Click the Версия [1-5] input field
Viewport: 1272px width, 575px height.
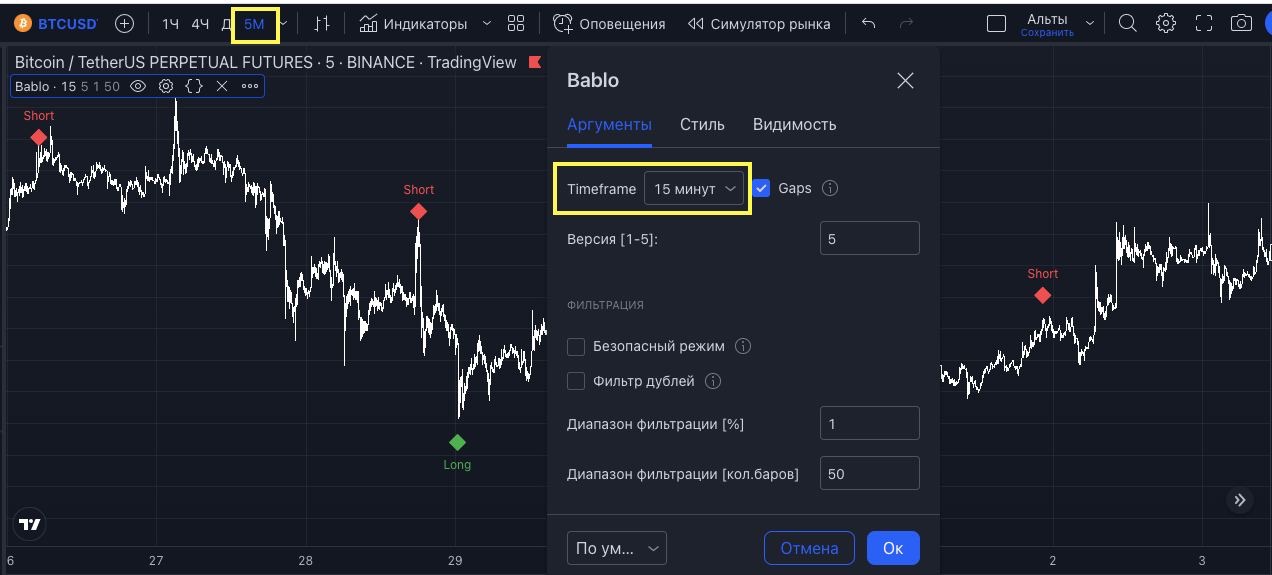click(868, 240)
